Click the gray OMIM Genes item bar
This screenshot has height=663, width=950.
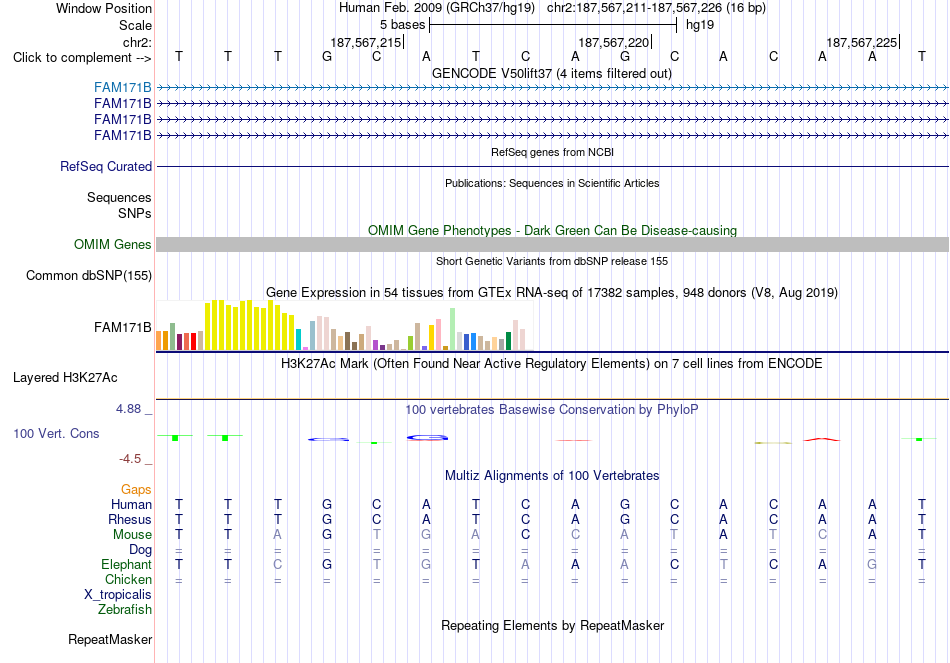point(552,244)
